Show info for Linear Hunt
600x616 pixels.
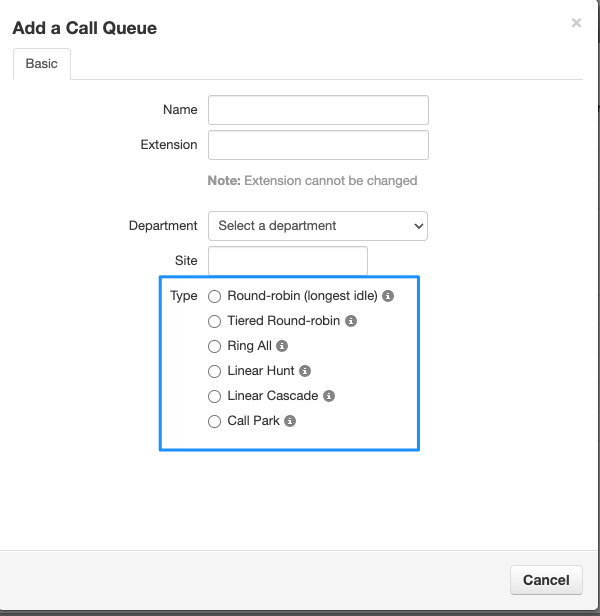305,371
